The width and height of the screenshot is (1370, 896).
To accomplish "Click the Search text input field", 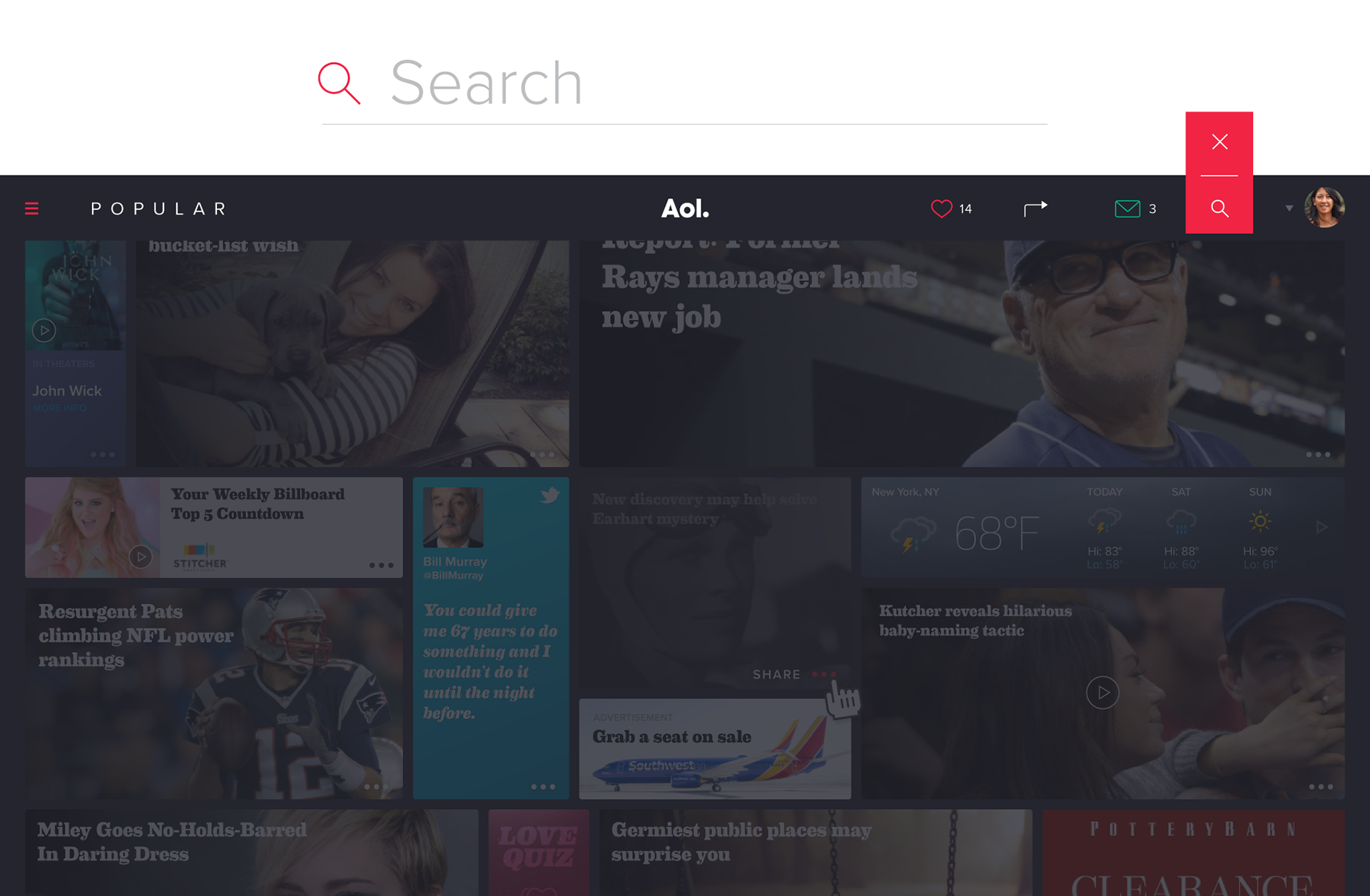I will point(684,83).
